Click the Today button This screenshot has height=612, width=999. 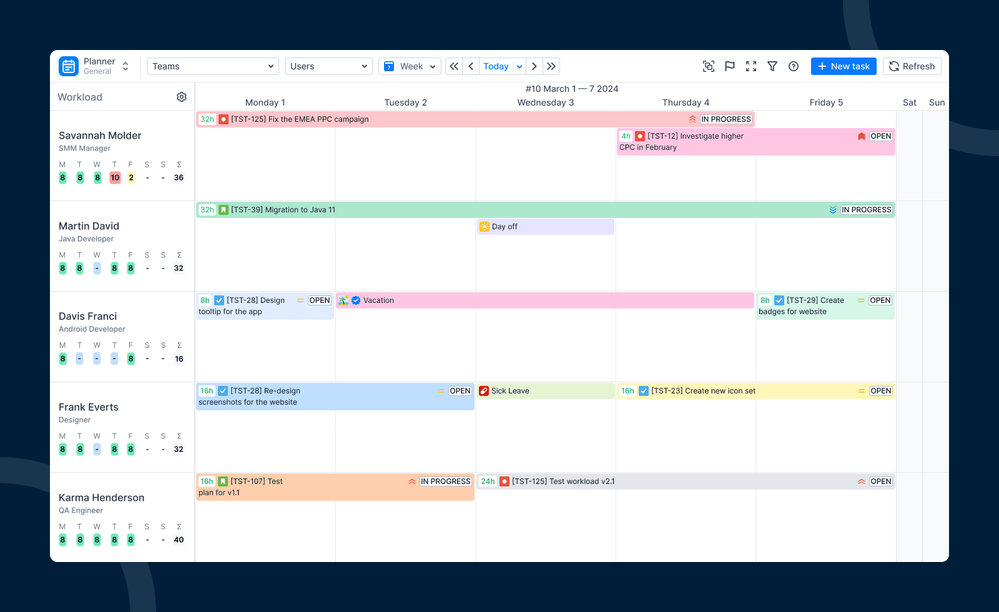(496, 66)
